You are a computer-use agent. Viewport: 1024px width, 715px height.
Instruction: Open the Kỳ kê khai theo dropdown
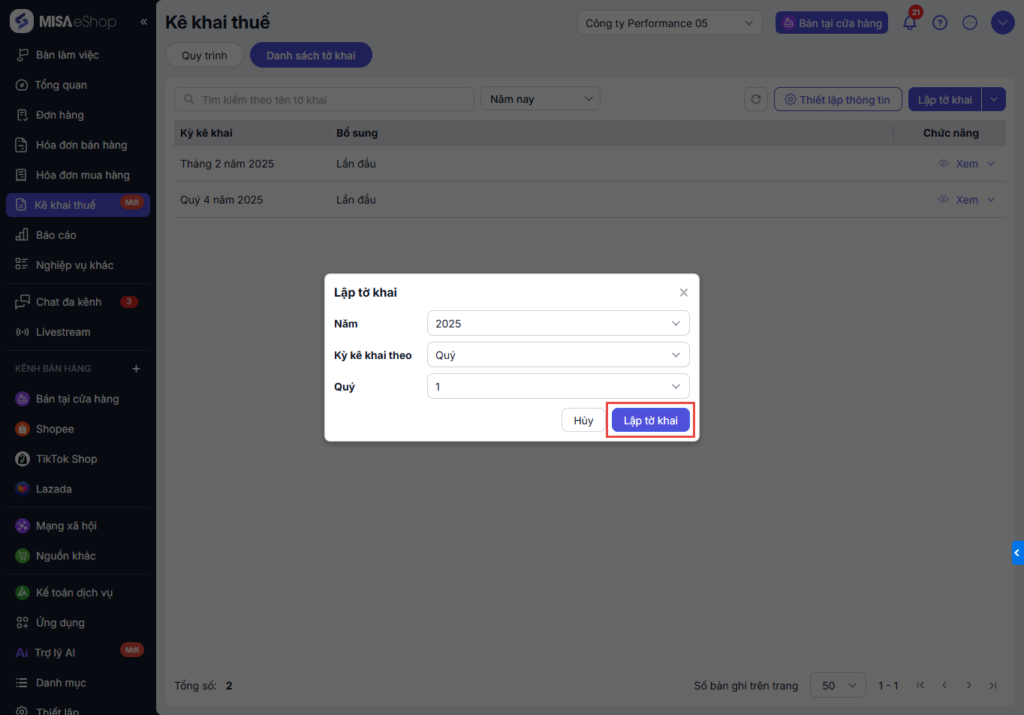[x=557, y=355]
